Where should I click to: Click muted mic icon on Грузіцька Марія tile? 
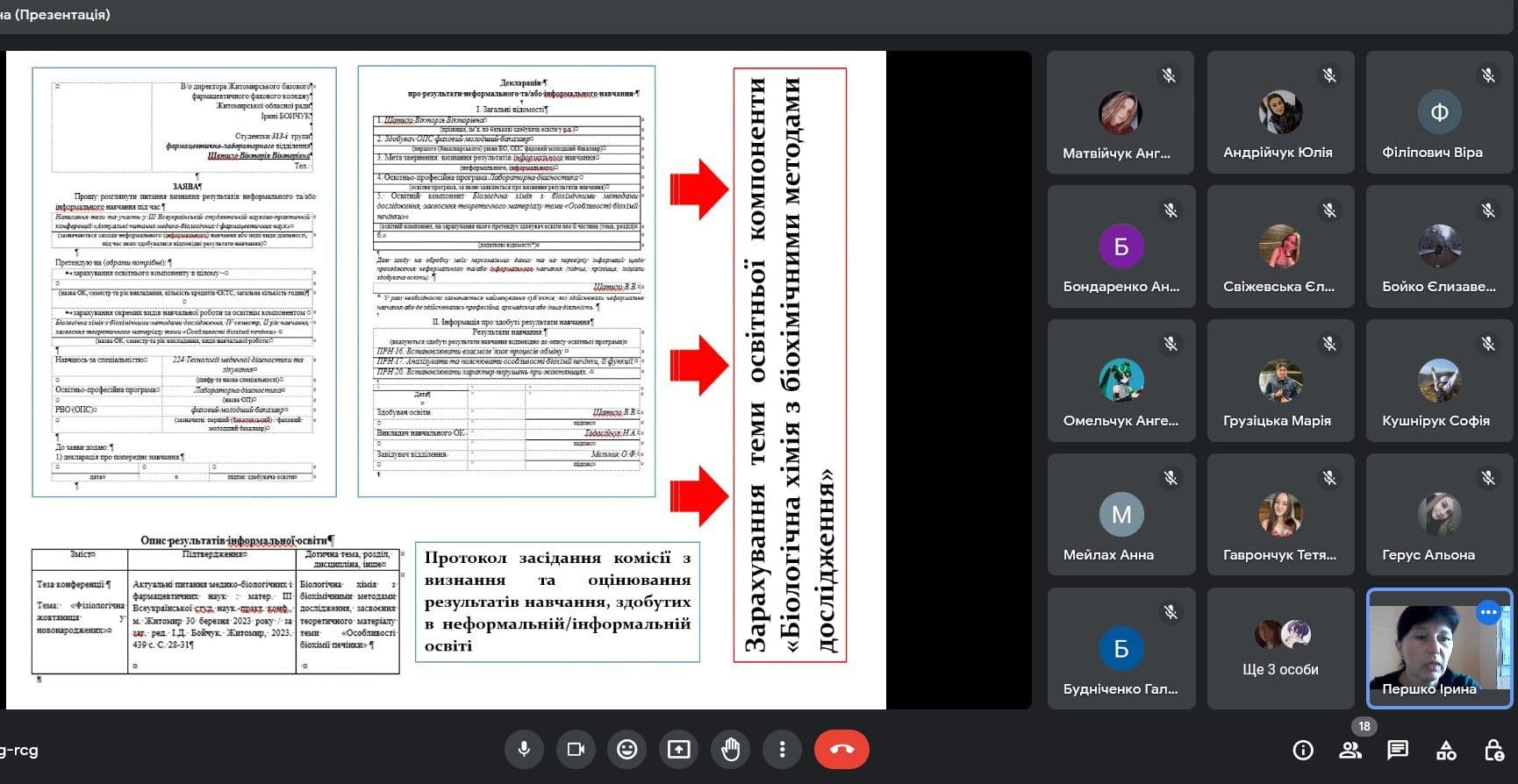tap(1329, 344)
